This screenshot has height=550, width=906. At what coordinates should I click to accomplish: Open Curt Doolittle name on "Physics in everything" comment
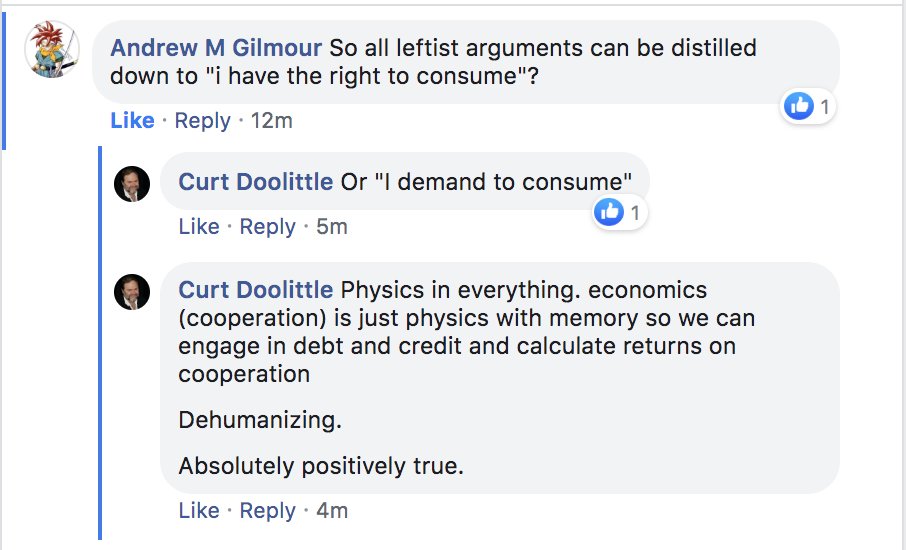pos(255,290)
